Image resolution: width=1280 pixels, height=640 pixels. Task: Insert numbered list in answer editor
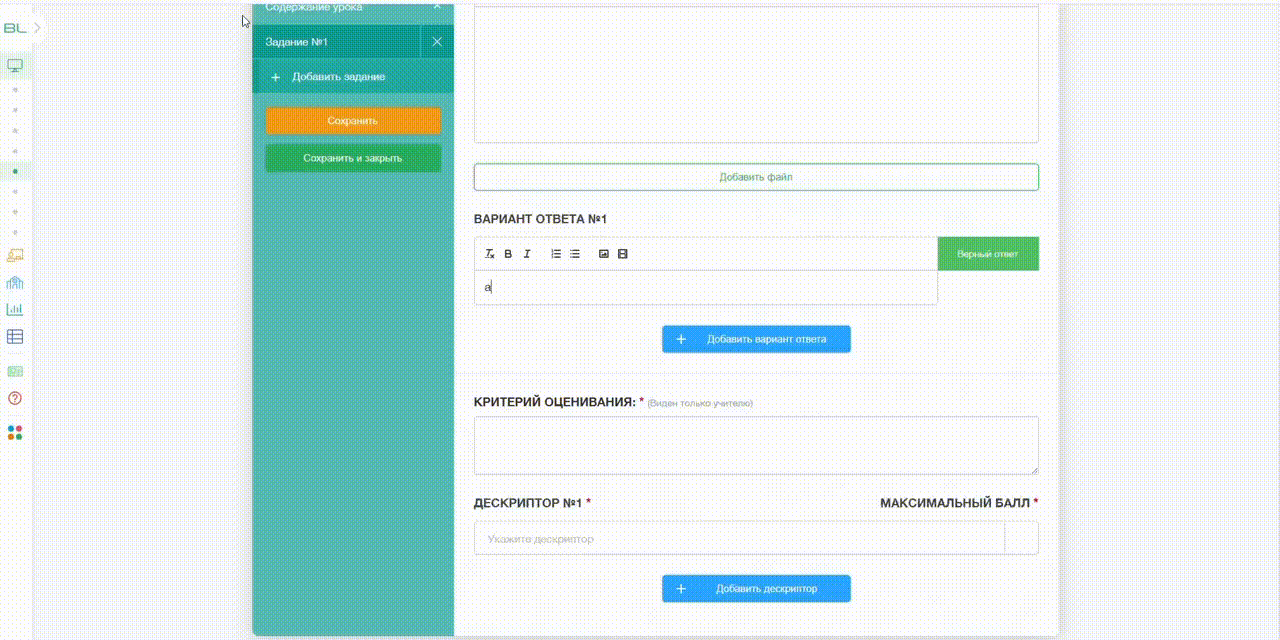pyautogui.click(x=556, y=254)
